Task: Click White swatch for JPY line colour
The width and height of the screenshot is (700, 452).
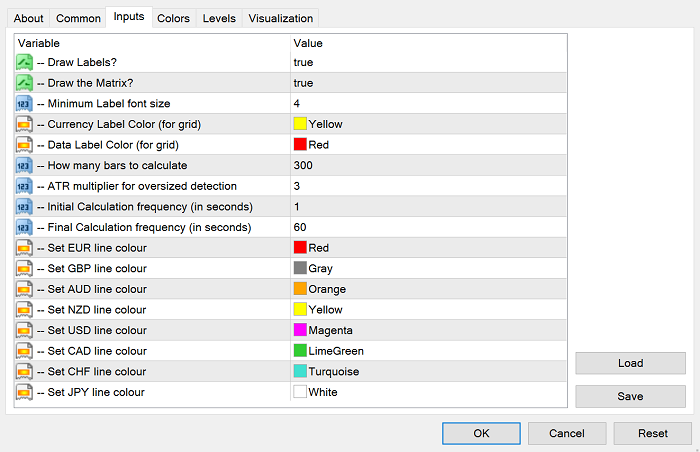Action: coord(300,392)
